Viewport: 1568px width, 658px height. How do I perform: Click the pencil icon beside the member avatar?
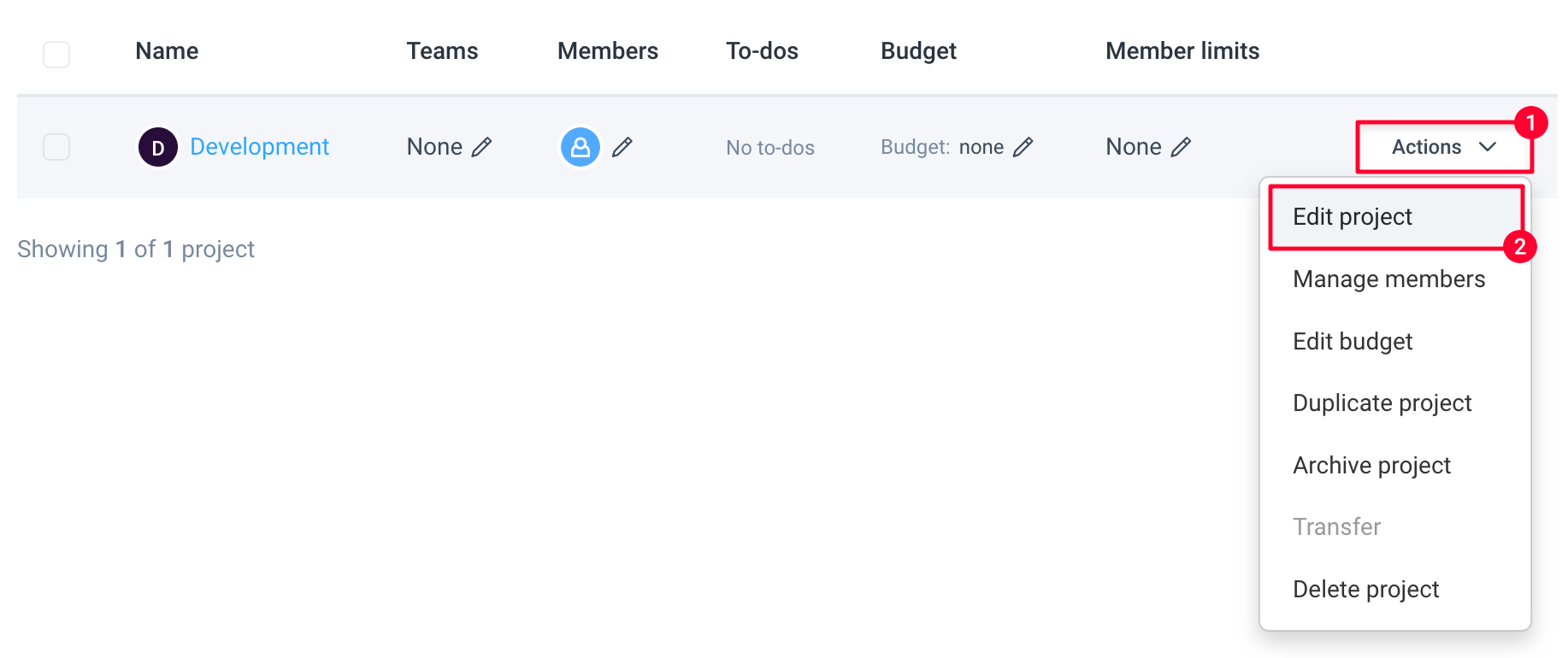click(x=622, y=147)
